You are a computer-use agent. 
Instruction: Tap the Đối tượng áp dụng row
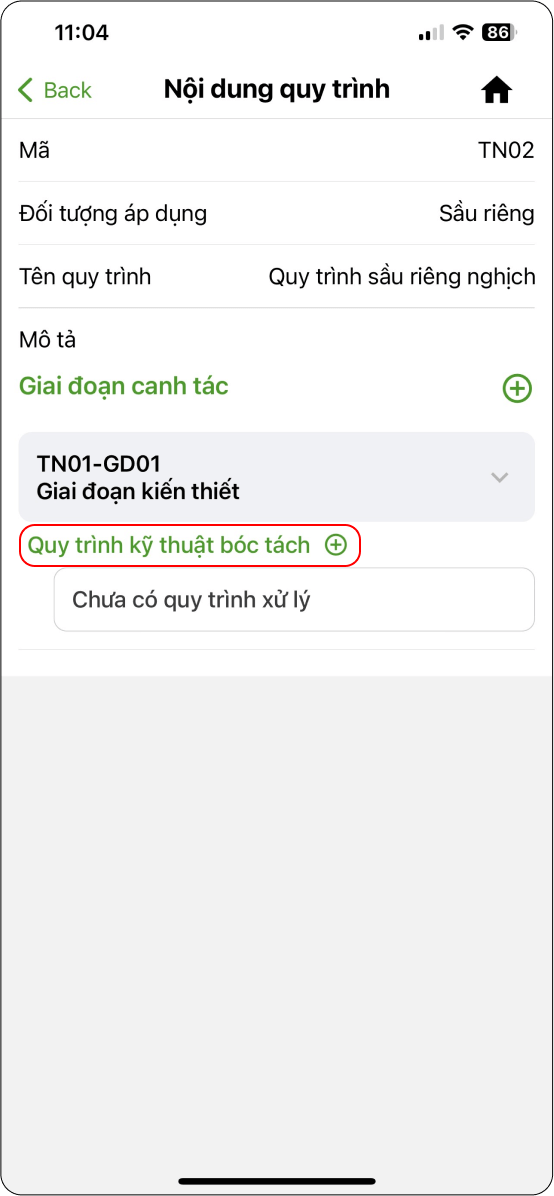[x=276, y=214]
